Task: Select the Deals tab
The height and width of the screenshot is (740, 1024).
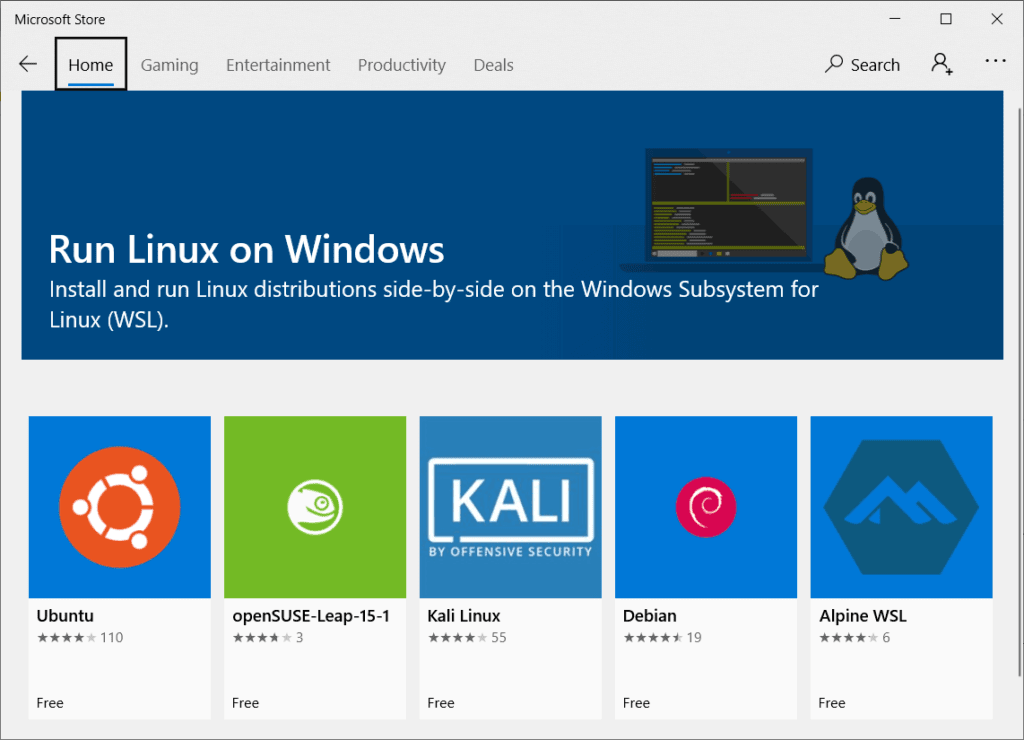Action: pos(493,65)
